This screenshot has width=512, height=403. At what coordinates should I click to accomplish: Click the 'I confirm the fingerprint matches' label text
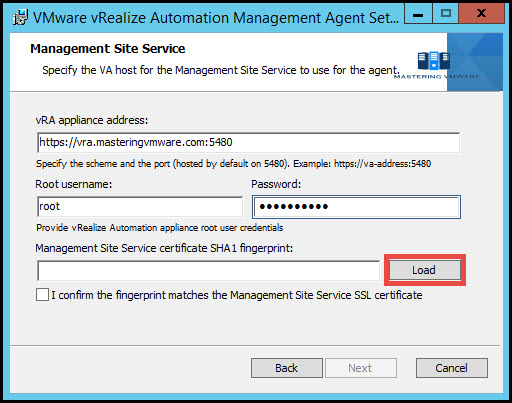(x=237, y=295)
